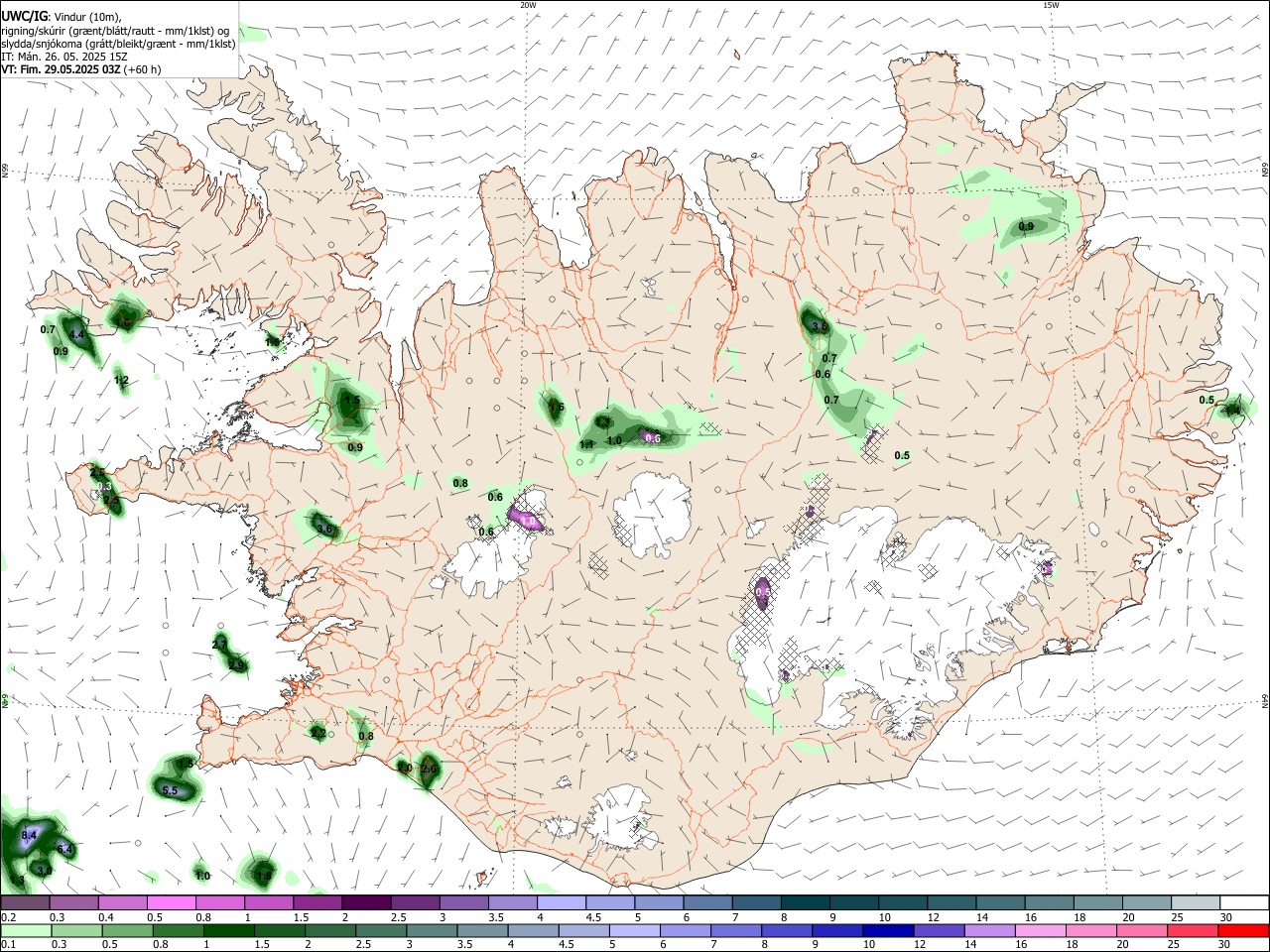Click the '6.4' precipitation value offshore southwest

point(64,850)
